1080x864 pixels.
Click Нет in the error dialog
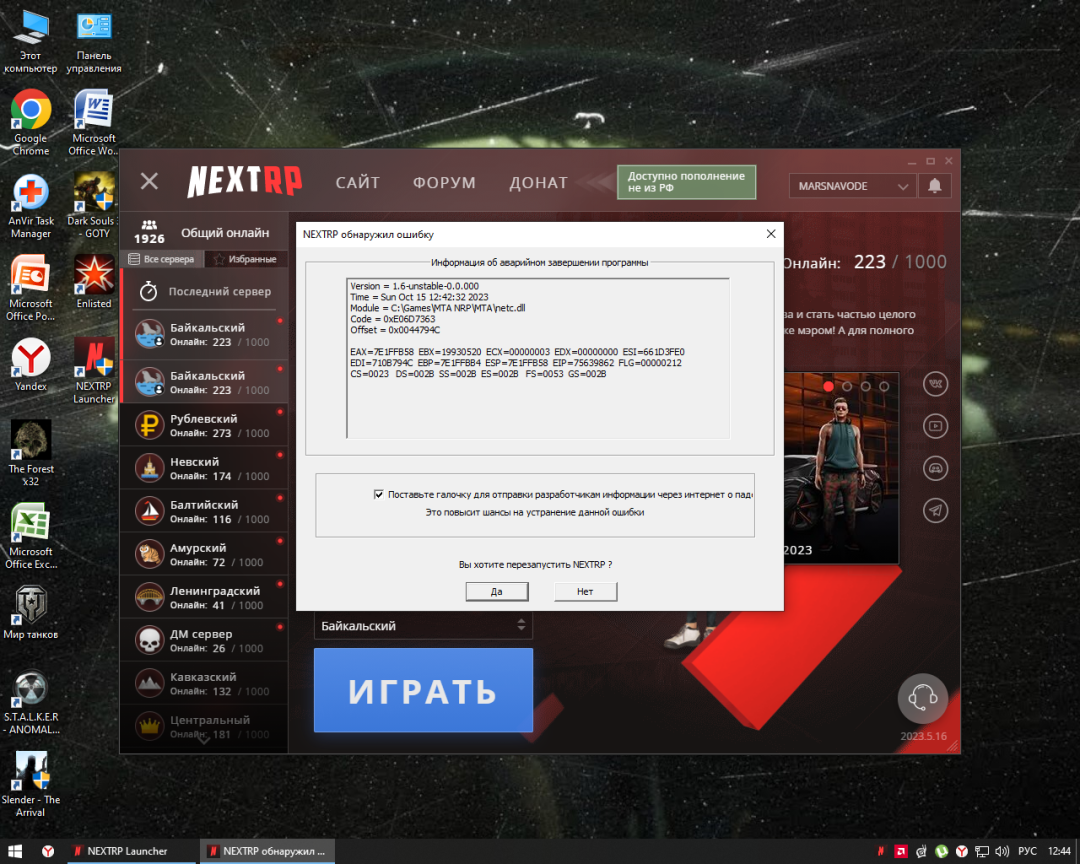click(x=585, y=592)
